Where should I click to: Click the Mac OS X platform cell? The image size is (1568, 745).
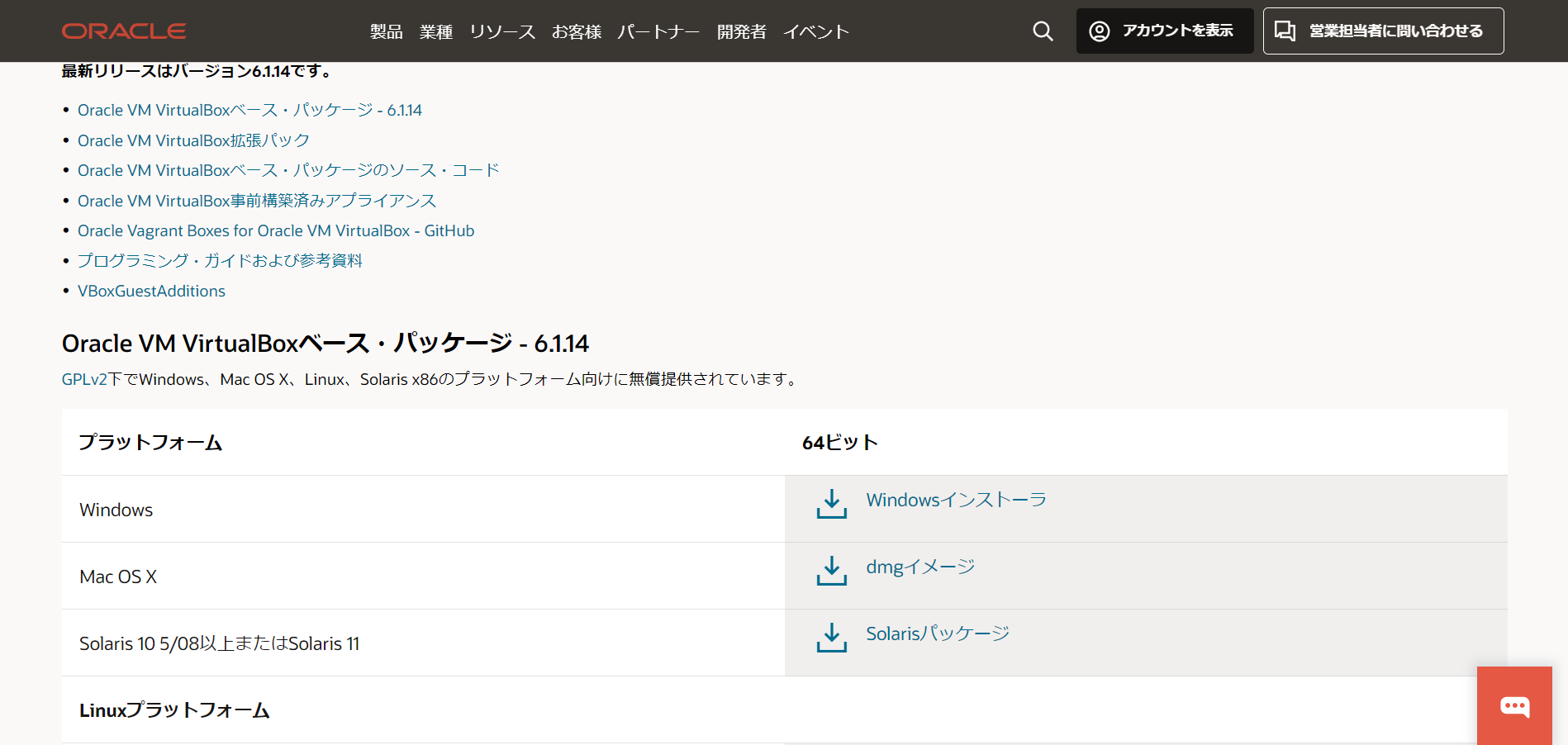tap(423, 577)
